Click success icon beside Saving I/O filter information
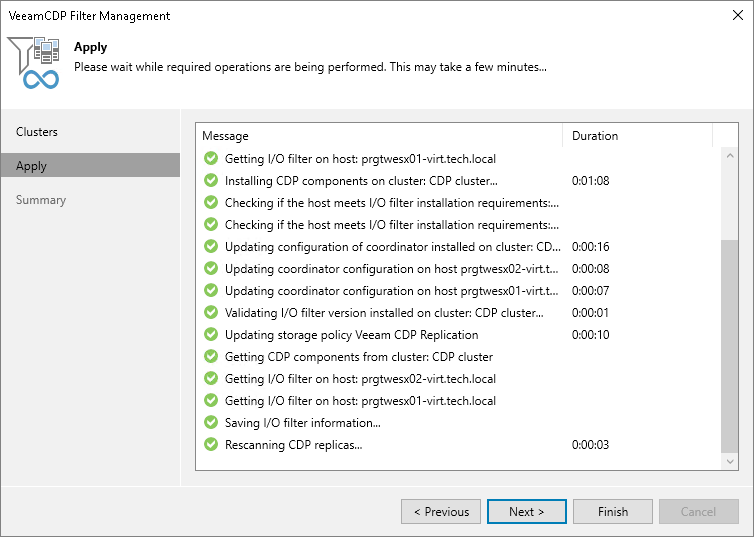 tap(211, 423)
